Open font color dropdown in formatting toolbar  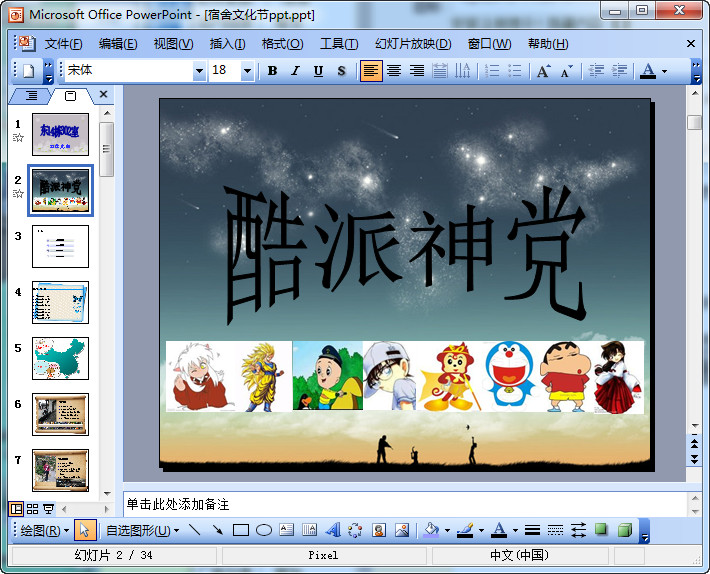pyautogui.click(x=664, y=71)
